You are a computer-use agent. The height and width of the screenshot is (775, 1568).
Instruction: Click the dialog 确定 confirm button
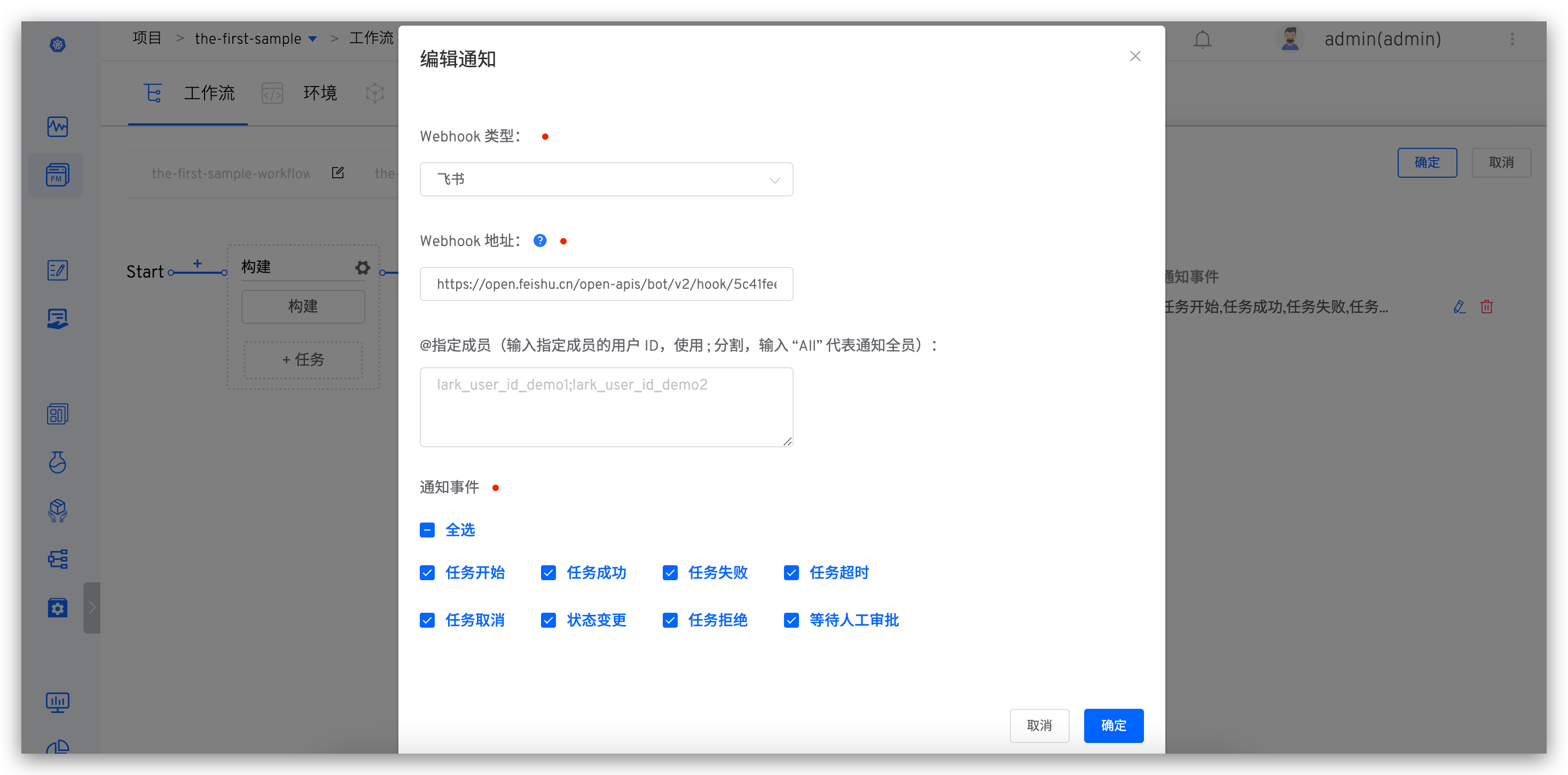tap(1114, 725)
